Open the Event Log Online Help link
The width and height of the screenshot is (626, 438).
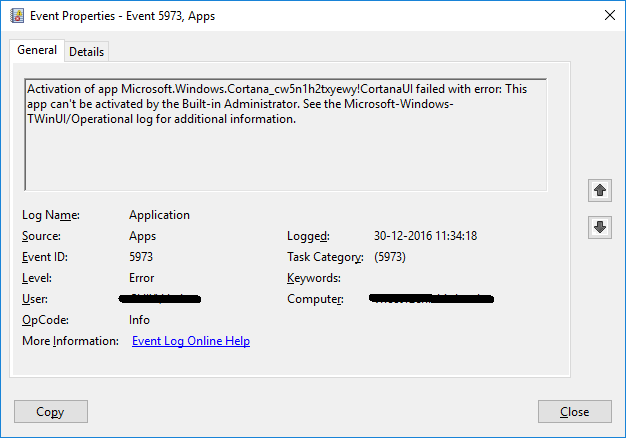tap(190, 341)
